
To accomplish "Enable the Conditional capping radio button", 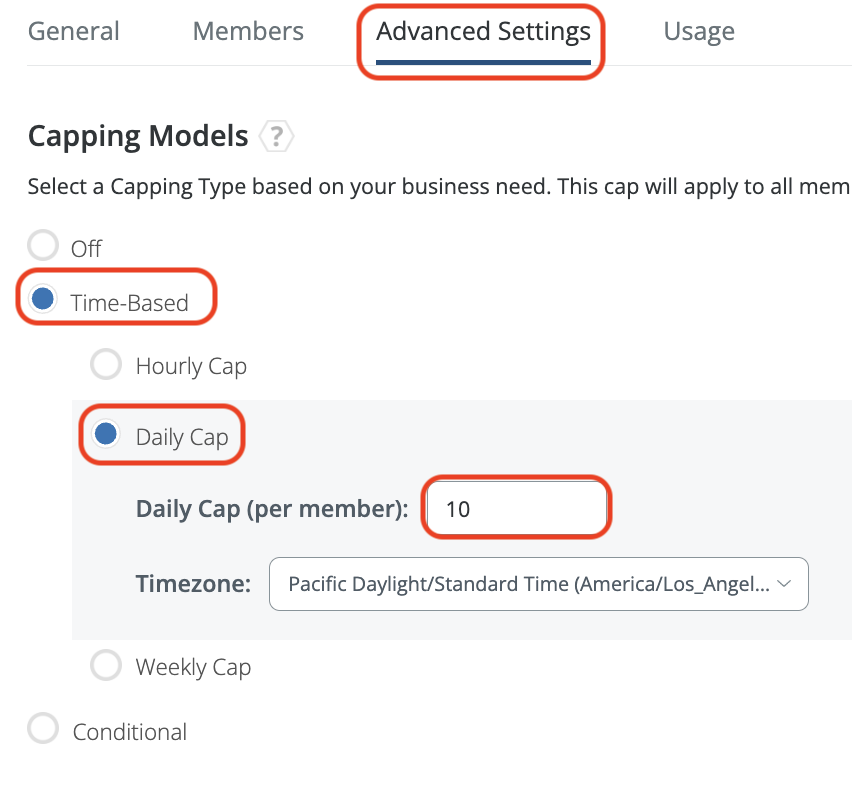I will coord(43,729).
